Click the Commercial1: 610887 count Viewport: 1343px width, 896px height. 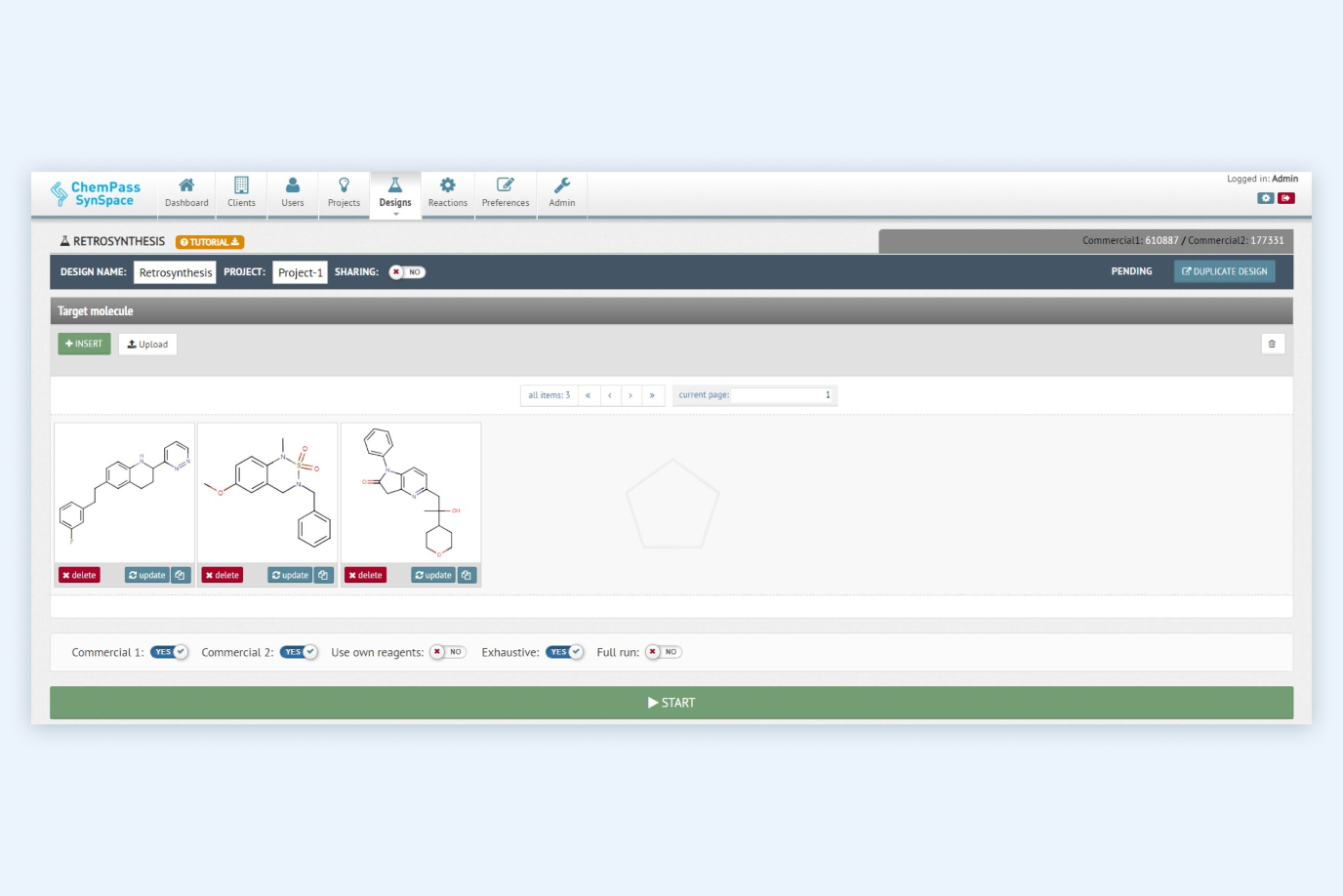coord(1130,240)
